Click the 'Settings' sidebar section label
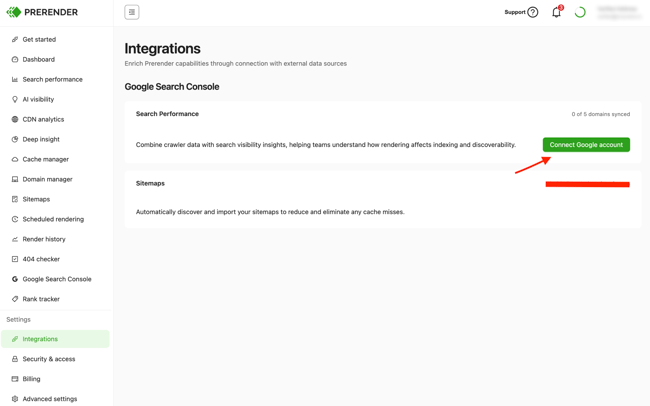This screenshot has width=650, height=406. tap(18, 319)
